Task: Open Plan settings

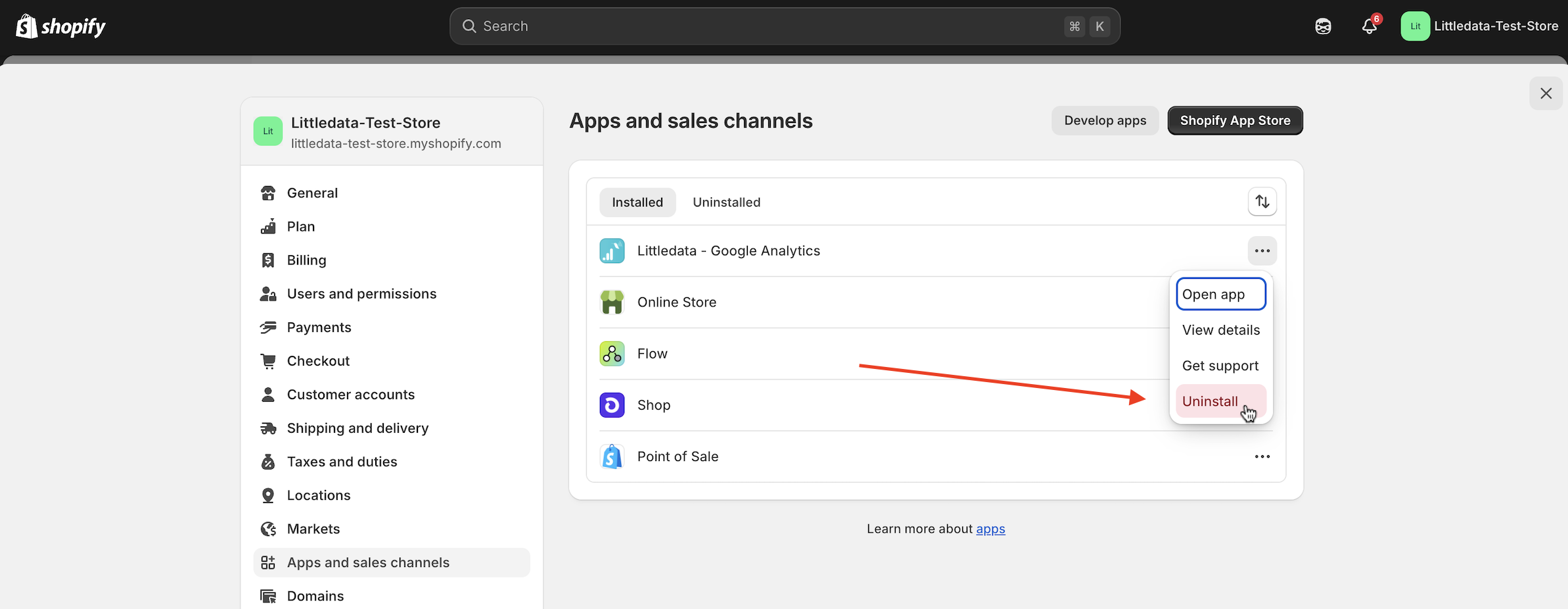Action: click(391, 226)
